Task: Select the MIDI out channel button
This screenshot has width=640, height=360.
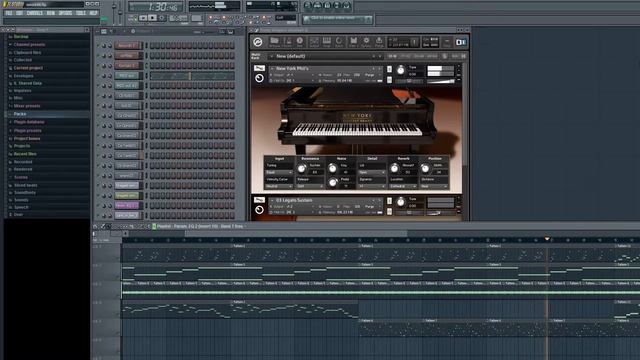Action: [127, 76]
